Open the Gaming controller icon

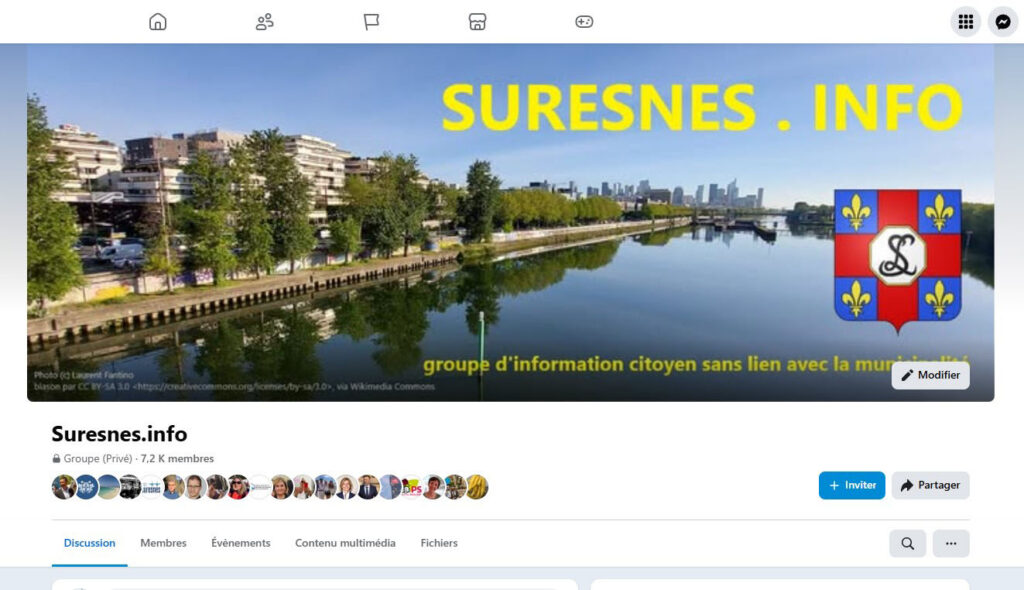[x=584, y=22]
